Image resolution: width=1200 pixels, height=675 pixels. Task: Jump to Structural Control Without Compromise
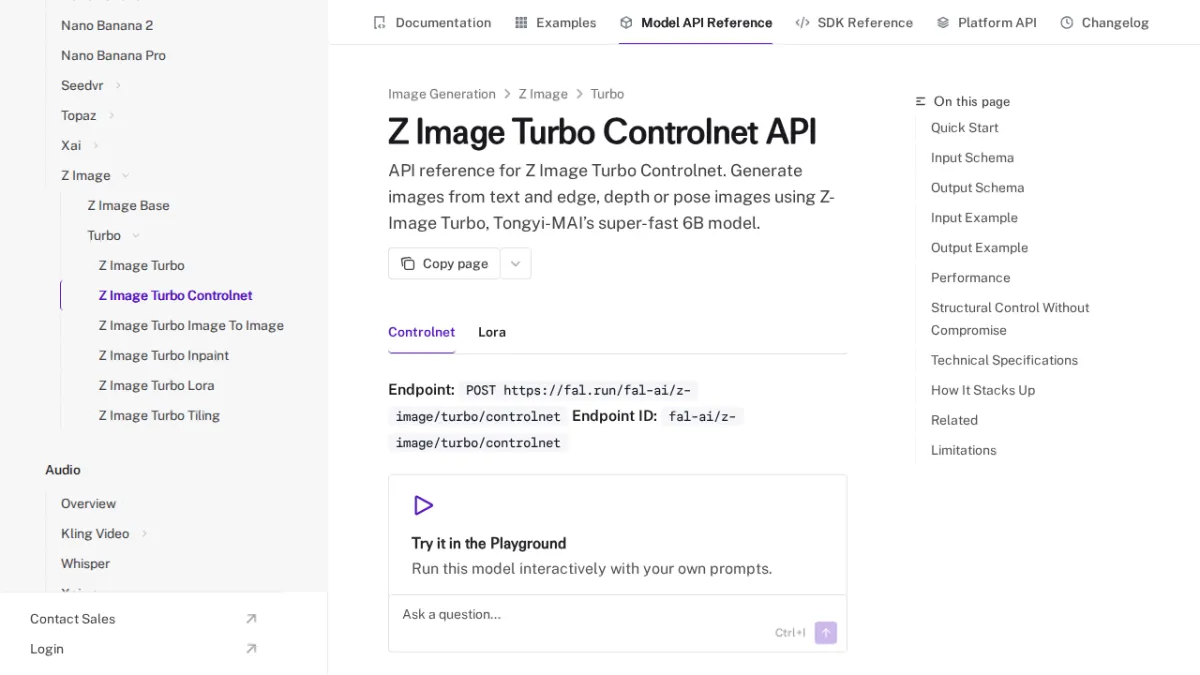point(1010,319)
